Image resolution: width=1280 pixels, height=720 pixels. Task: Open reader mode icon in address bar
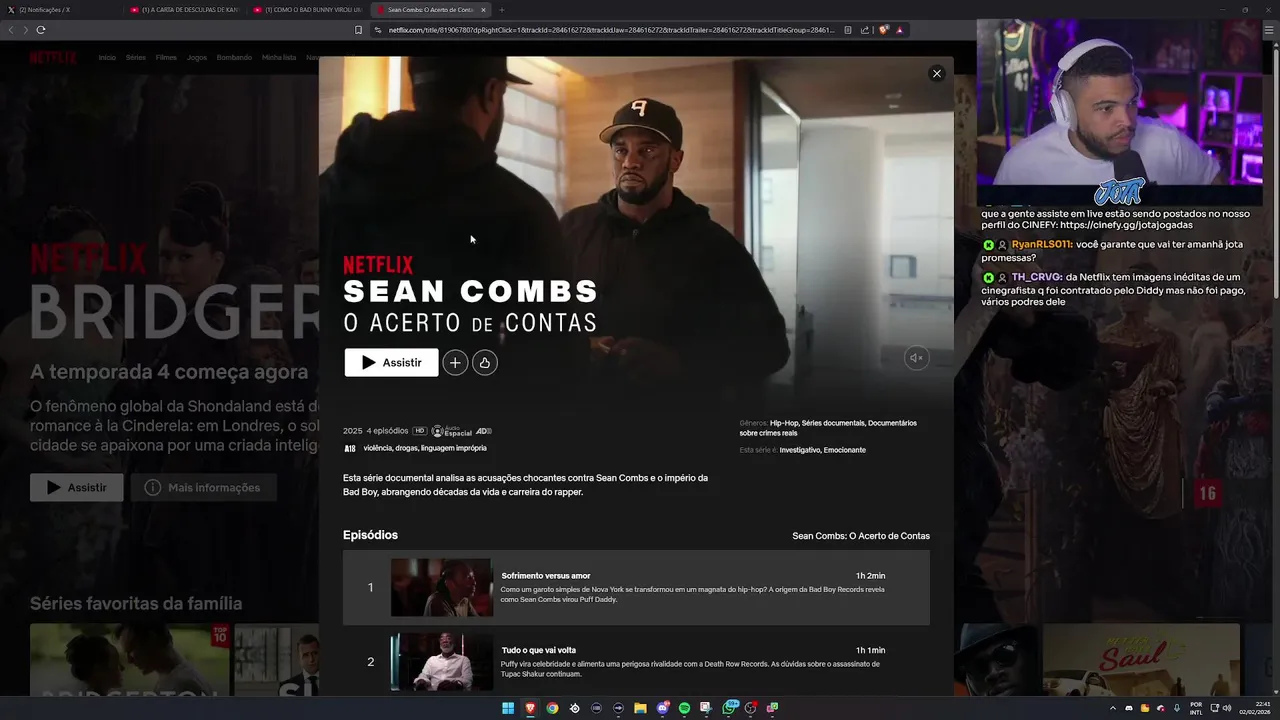pos(848,30)
